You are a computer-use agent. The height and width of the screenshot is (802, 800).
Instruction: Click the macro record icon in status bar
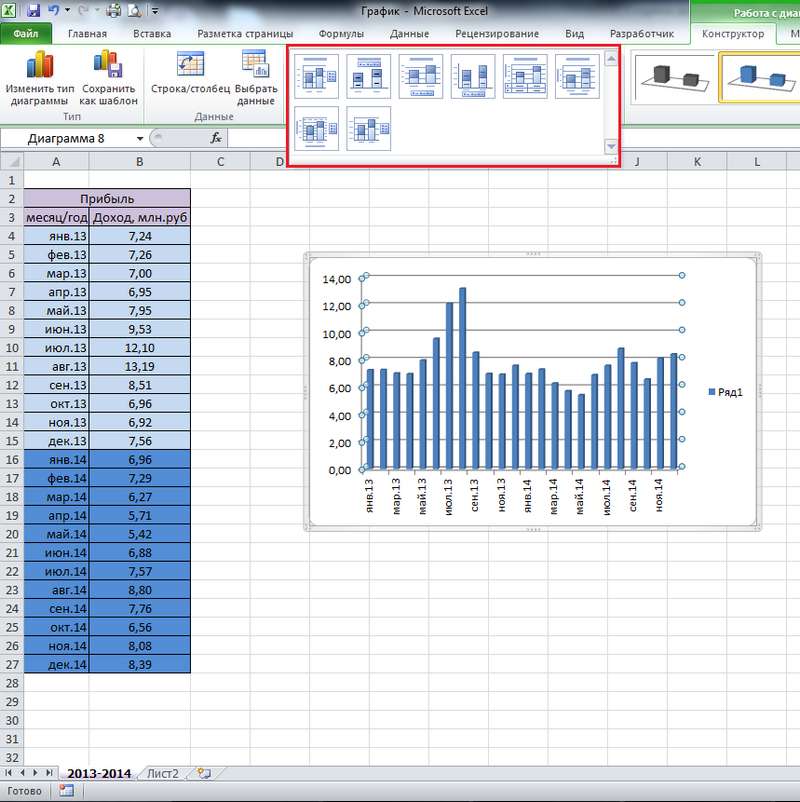point(66,790)
